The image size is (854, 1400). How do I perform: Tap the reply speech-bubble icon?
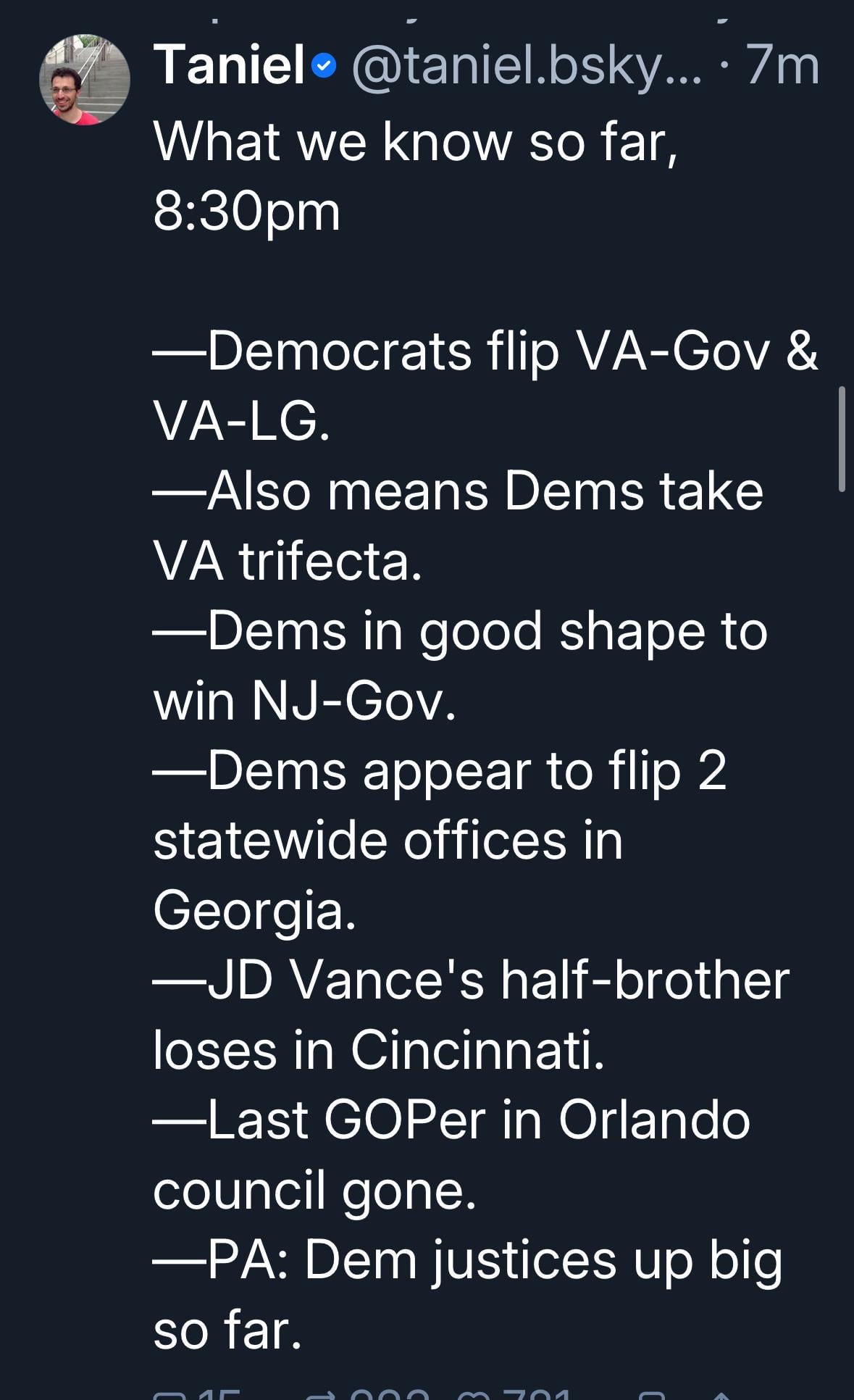click(x=169, y=1394)
